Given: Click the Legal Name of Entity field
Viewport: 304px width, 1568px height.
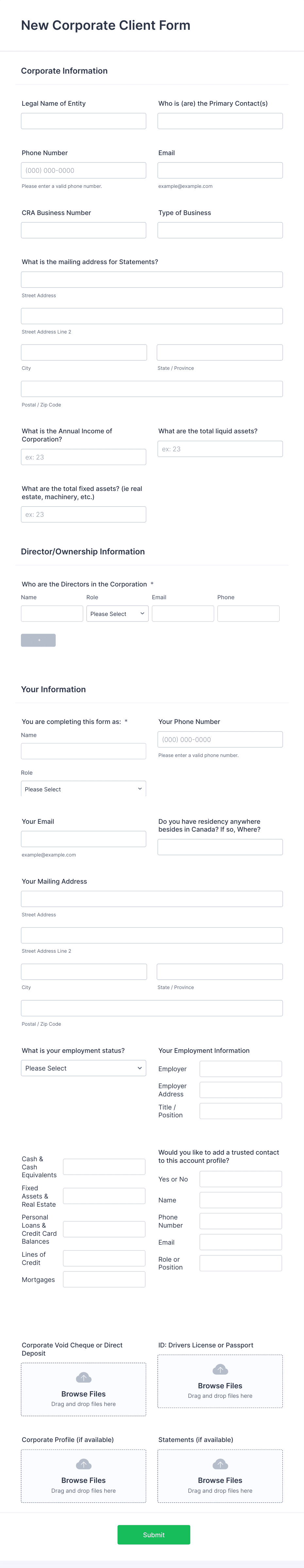Looking at the screenshot, I should point(83,120).
